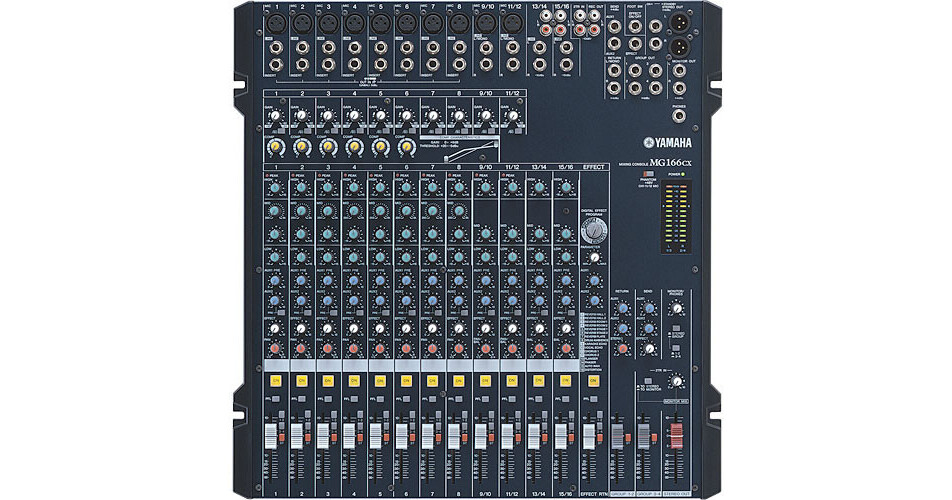Check the stereo LED level meter

(675, 216)
